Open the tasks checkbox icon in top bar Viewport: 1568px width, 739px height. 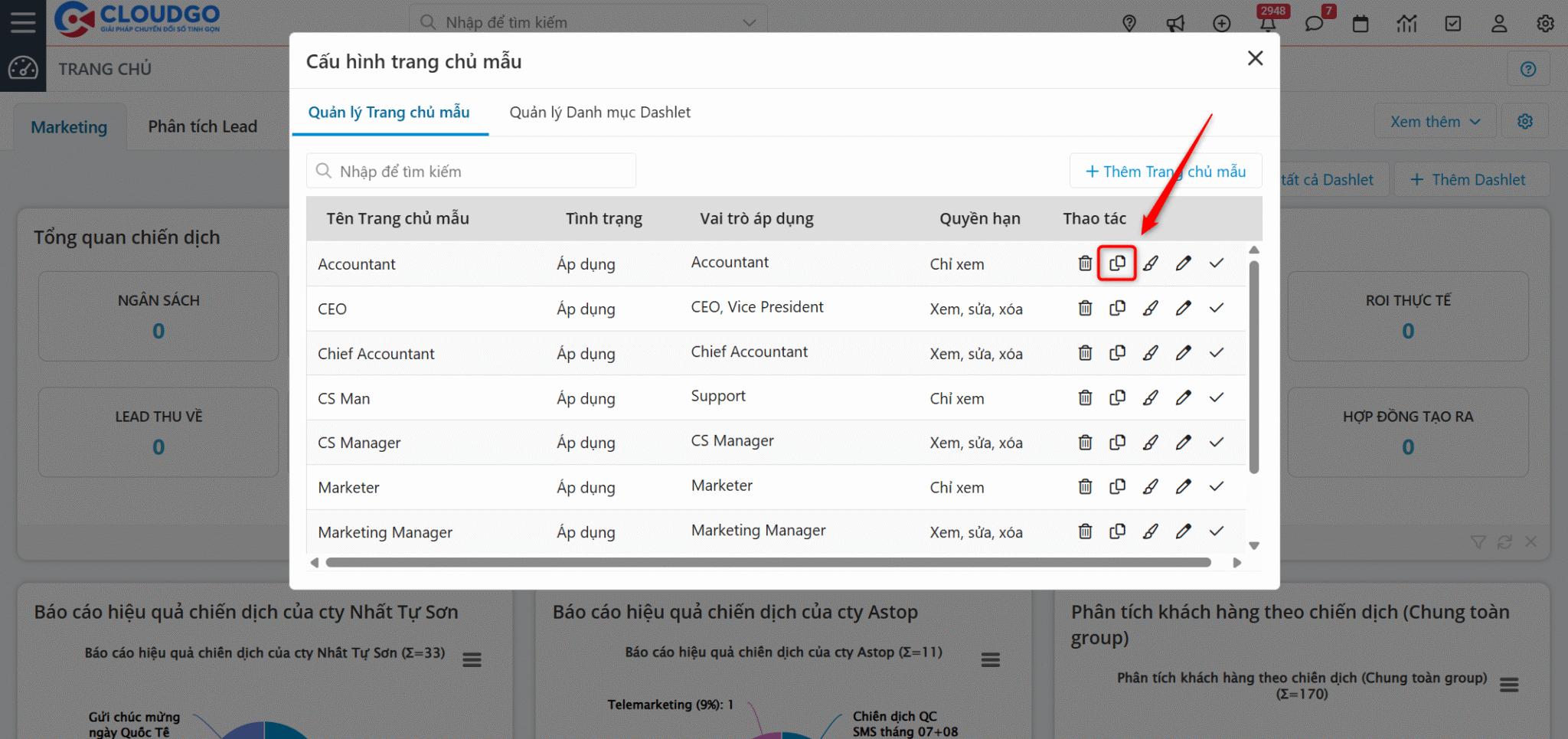click(1452, 24)
